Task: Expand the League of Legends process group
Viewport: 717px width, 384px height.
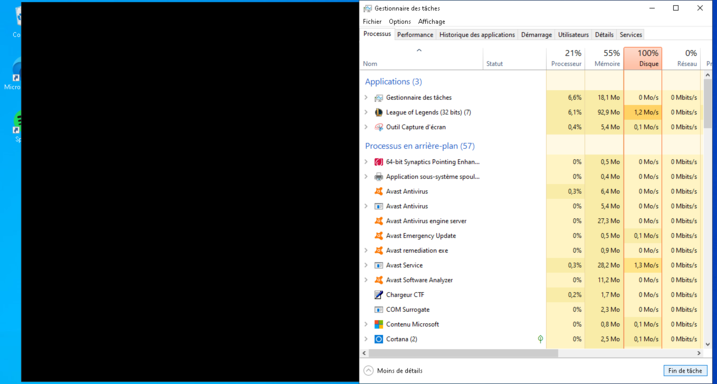Action: (366, 112)
